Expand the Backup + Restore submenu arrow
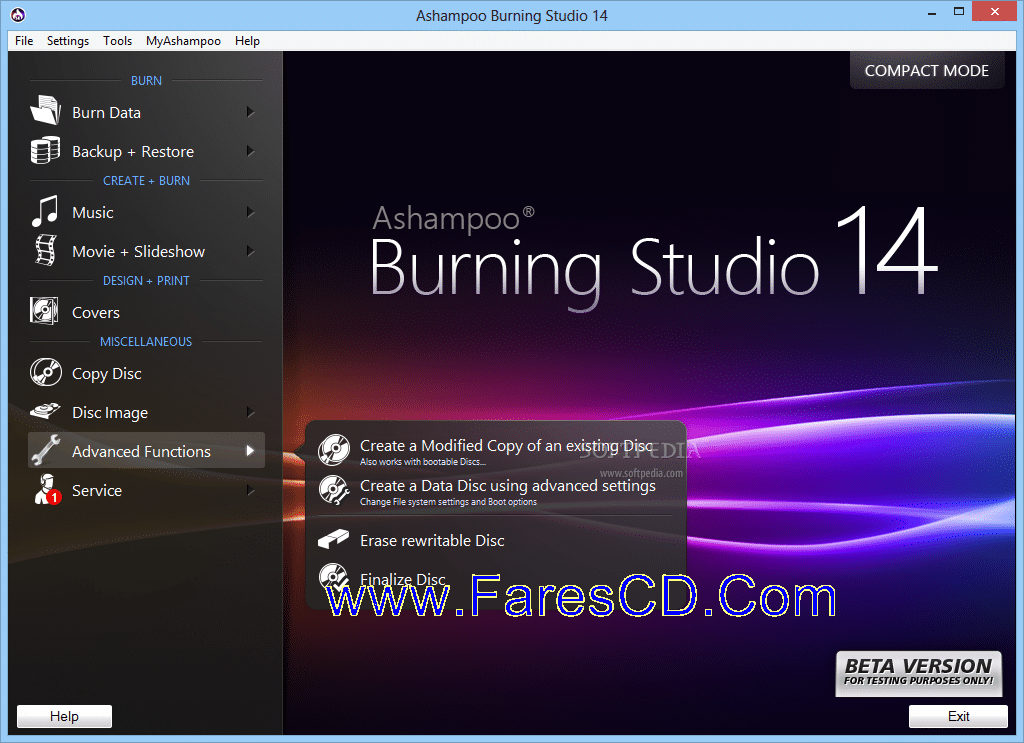The height and width of the screenshot is (743, 1024). 250,151
